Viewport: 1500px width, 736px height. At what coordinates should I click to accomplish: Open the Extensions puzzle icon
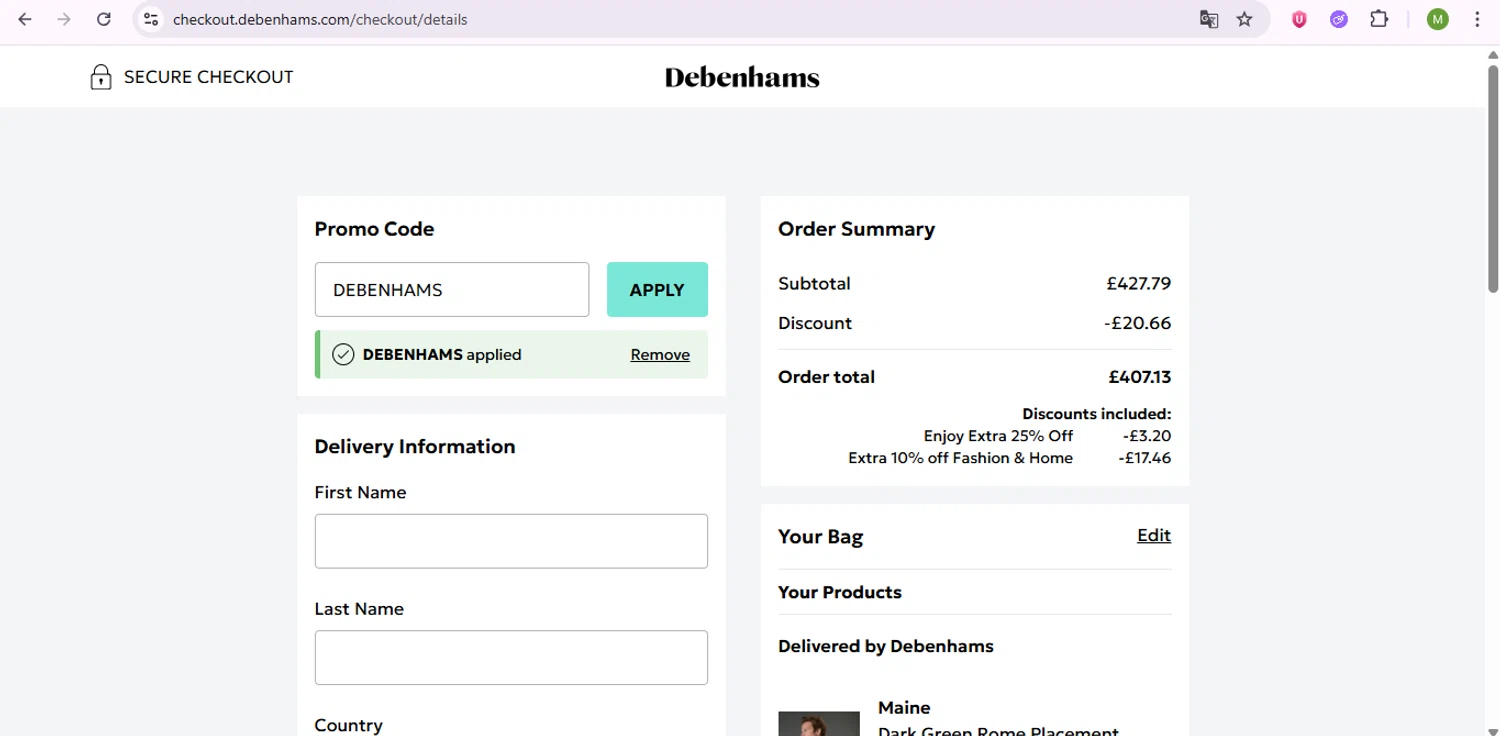pyautogui.click(x=1379, y=19)
